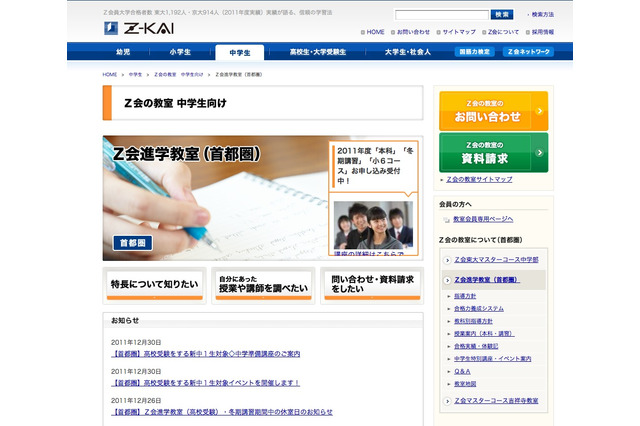
Task: Open 教科別指導方針 sidebar link
Action: pos(473,321)
